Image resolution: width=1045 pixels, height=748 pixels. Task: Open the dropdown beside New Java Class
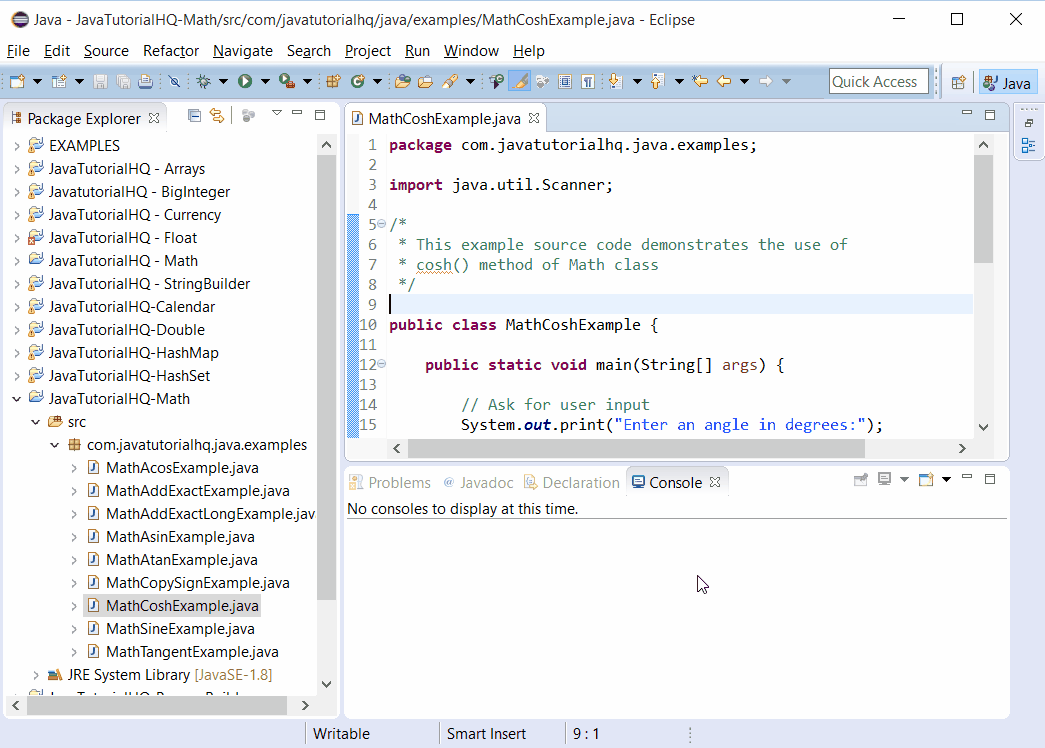[377, 81]
